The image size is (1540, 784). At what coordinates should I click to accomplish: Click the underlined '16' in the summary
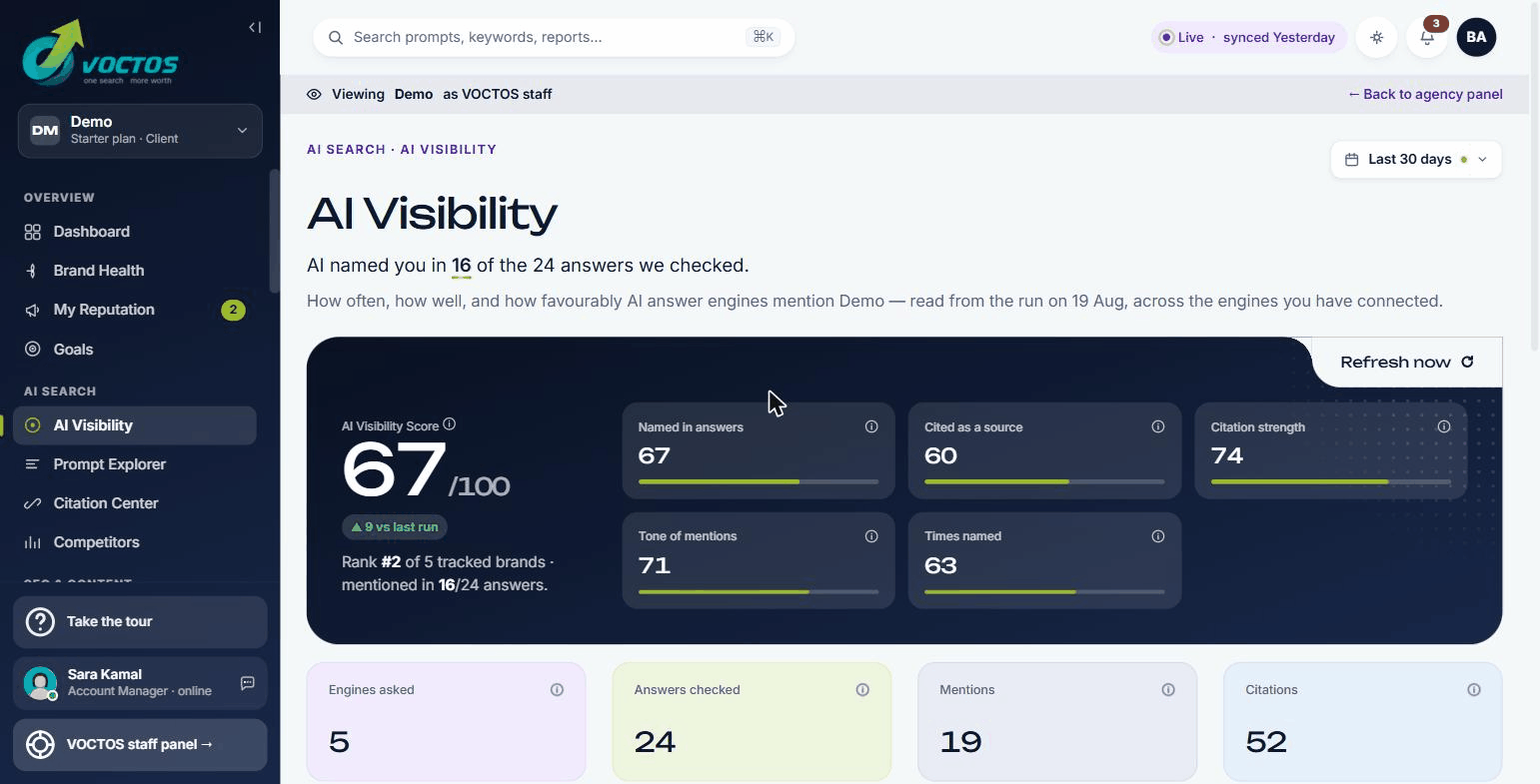click(461, 266)
